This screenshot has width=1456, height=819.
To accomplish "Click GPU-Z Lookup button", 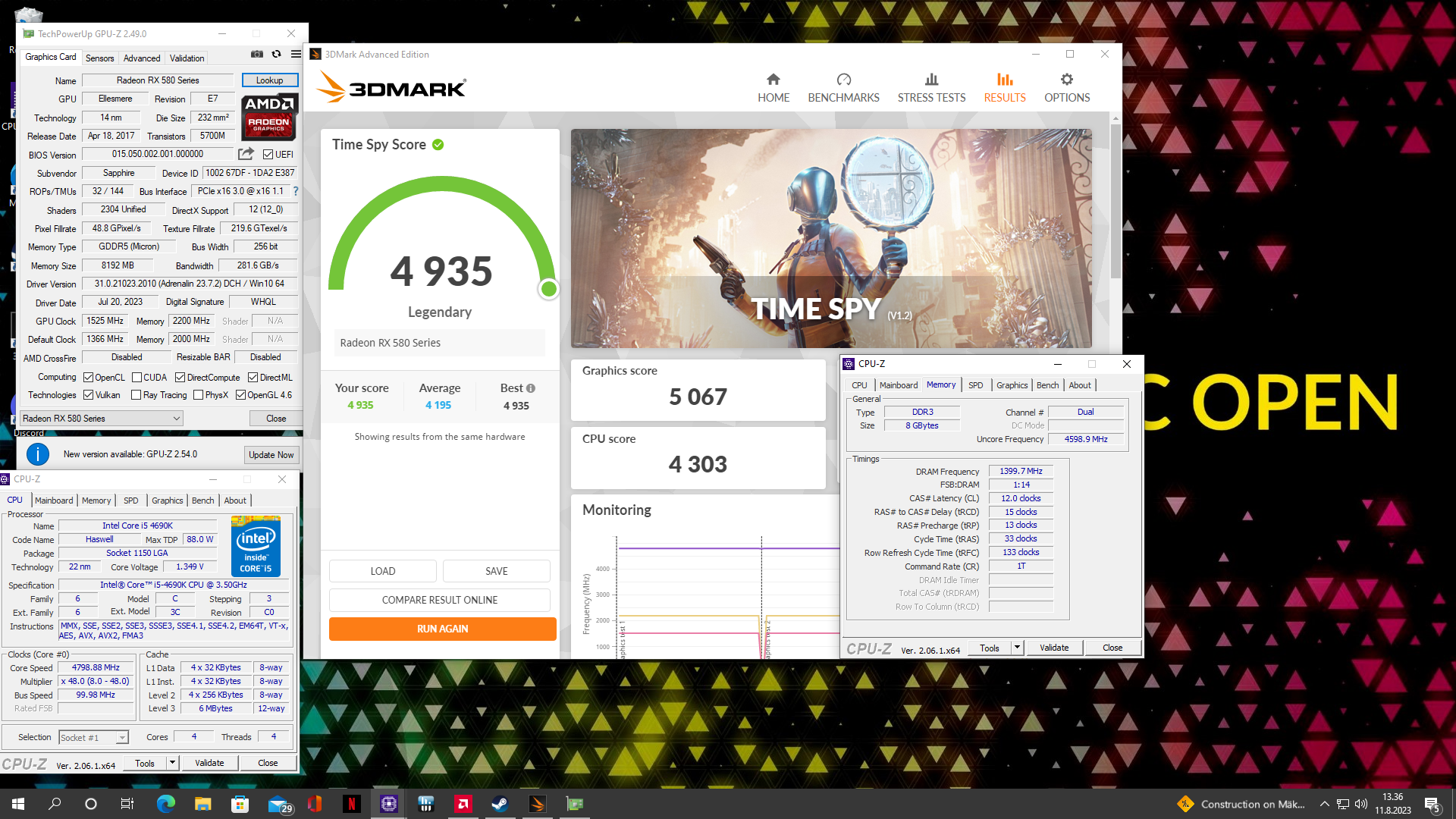I will pyautogui.click(x=270, y=80).
